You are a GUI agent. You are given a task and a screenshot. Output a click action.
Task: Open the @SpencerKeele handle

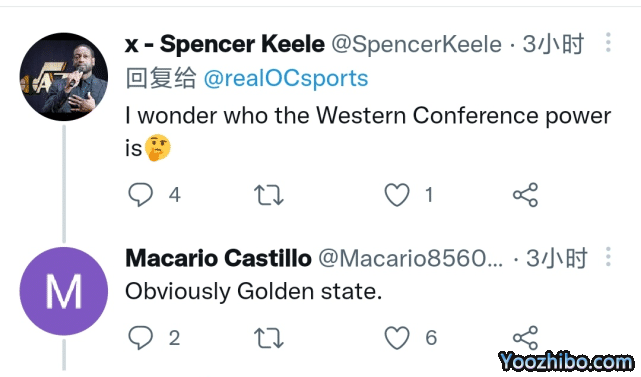(x=416, y=44)
